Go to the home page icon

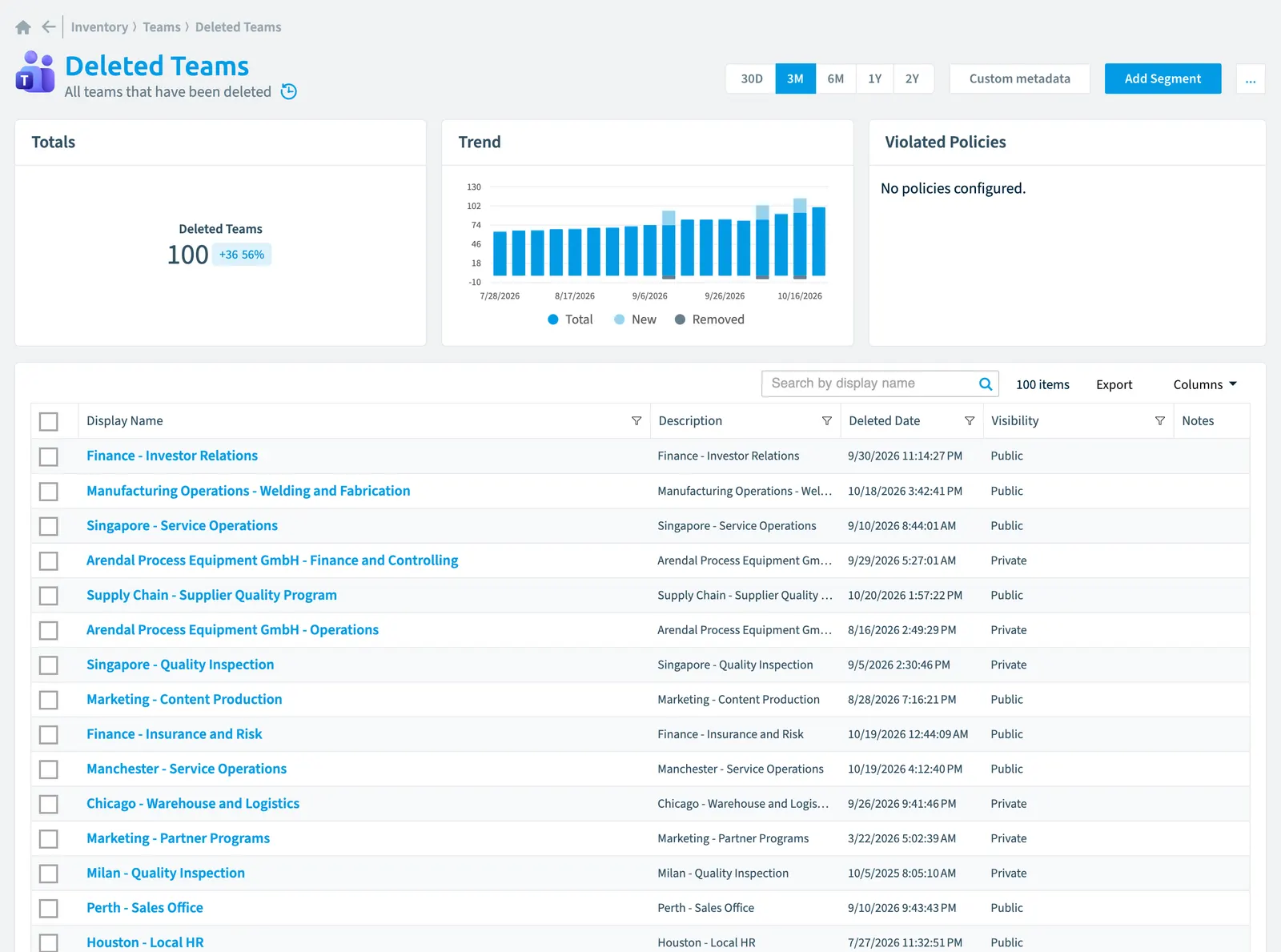(x=23, y=27)
